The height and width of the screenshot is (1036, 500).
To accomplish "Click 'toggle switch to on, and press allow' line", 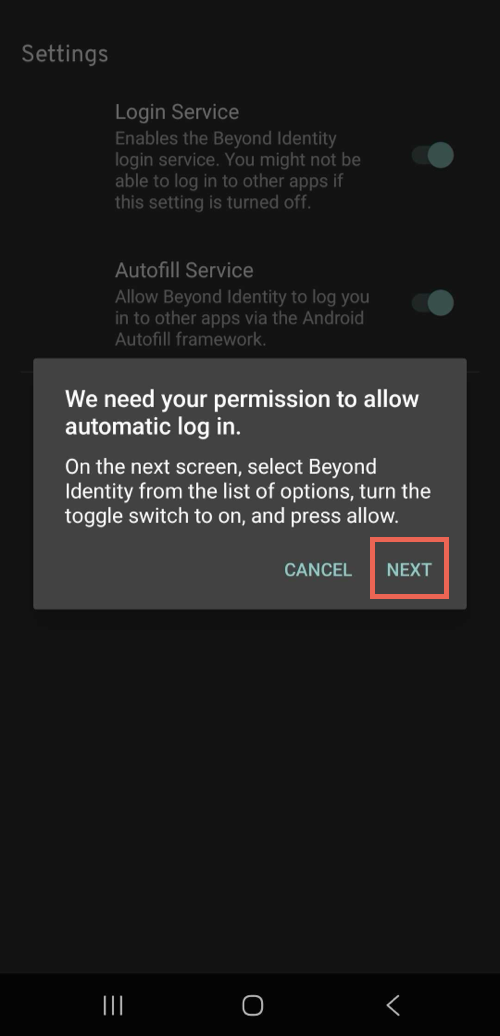I will click(x=232, y=516).
